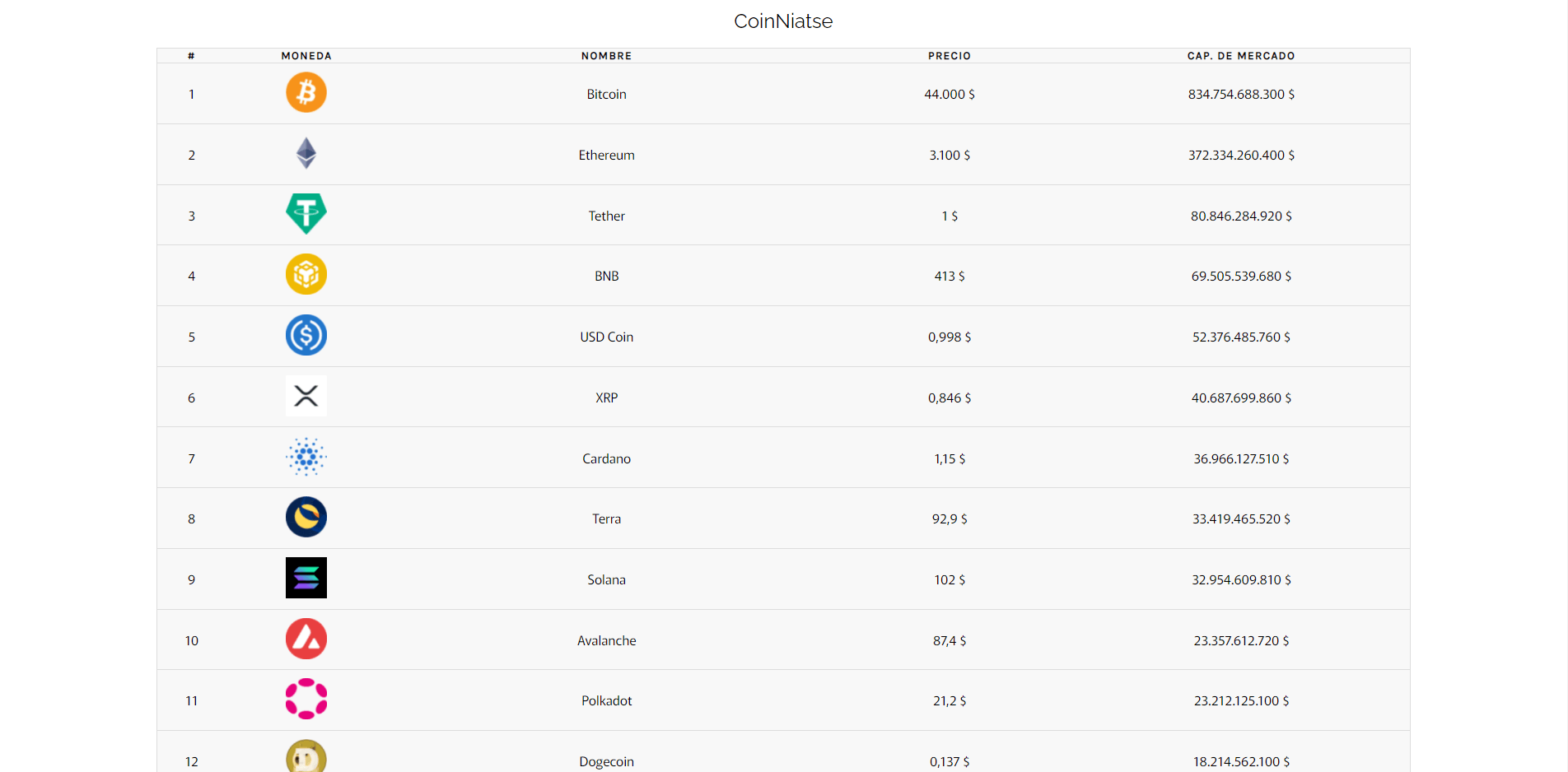Click the yellow BNB coin icon
1568x772 pixels.
click(306, 274)
